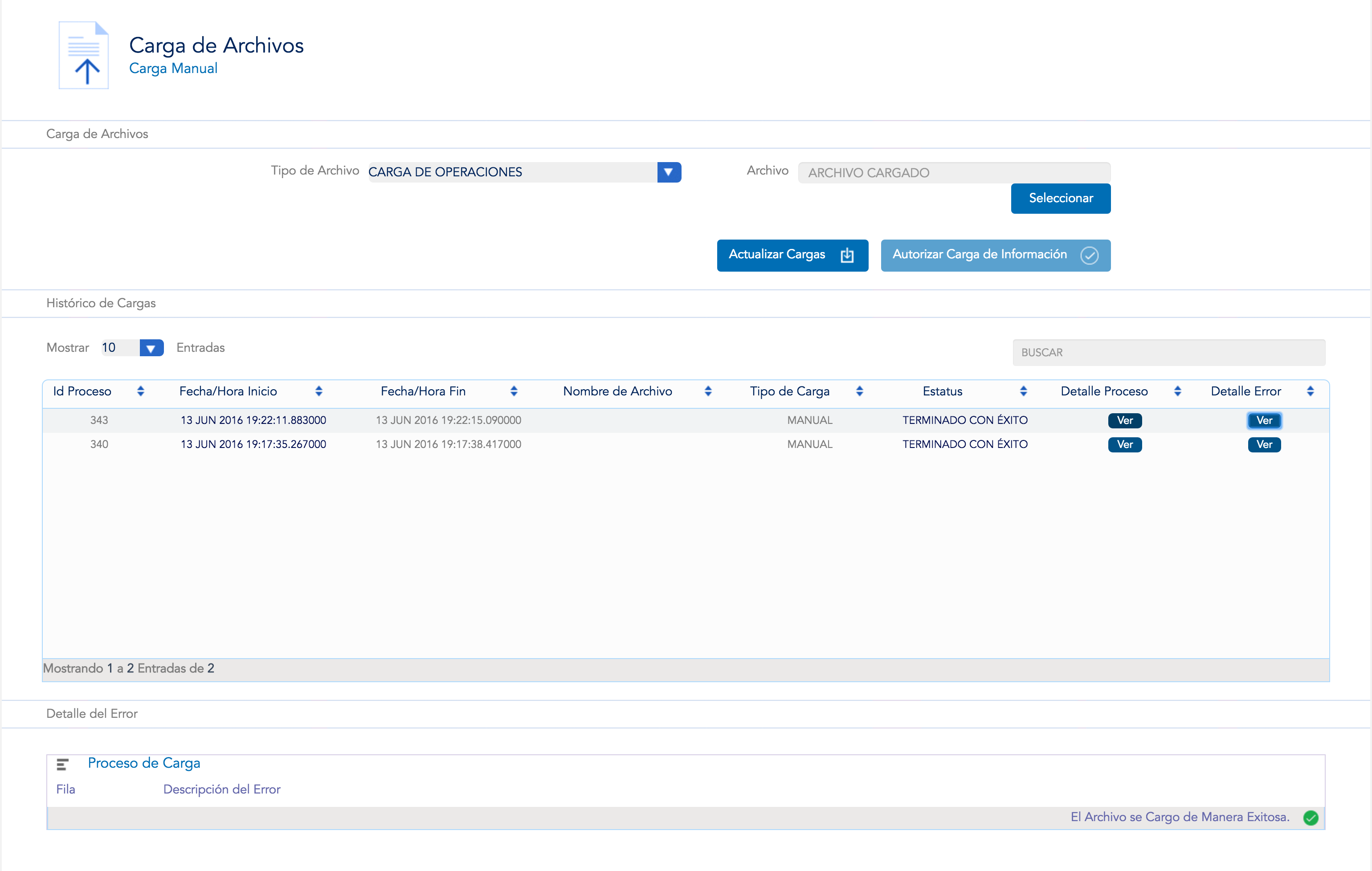Image resolution: width=1372 pixels, height=871 pixels.
Task: Click the Id Proceso column header
Action: tap(82, 391)
